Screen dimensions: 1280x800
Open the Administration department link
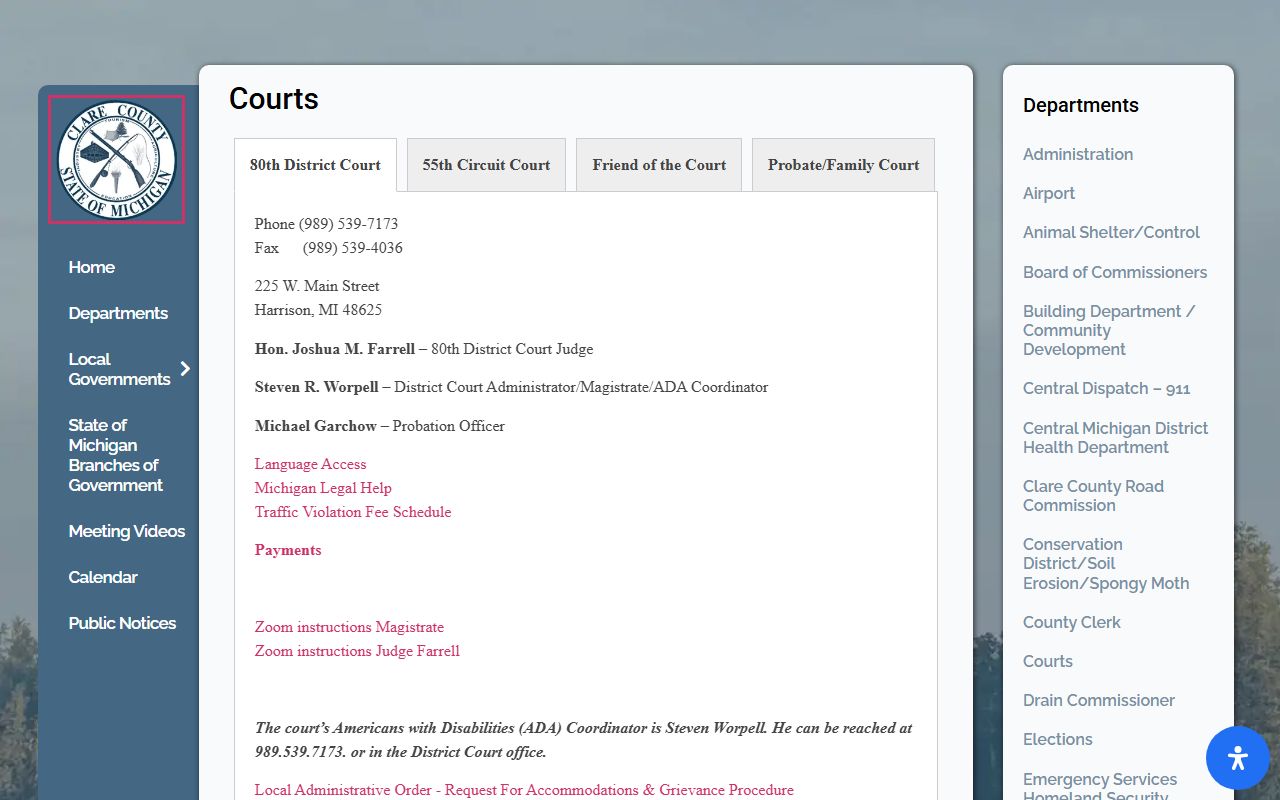[x=1078, y=154]
